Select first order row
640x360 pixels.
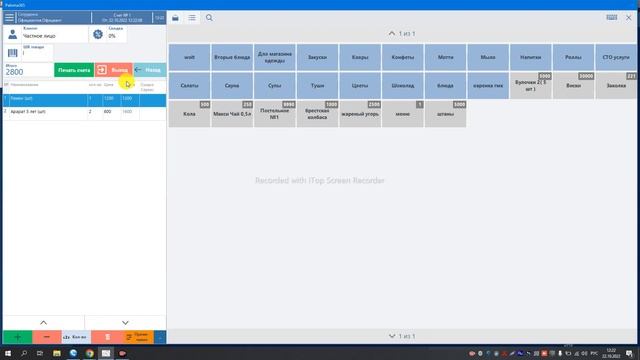tap(84, 100)
